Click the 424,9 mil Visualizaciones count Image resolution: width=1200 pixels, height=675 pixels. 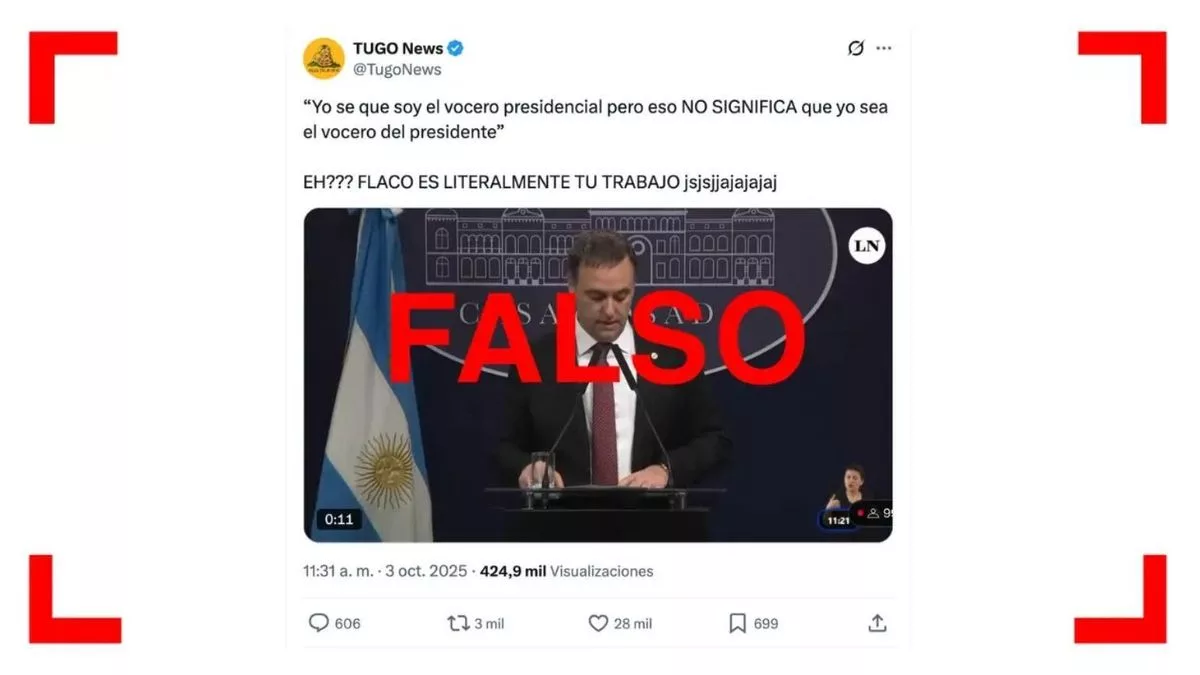(567, 571)
